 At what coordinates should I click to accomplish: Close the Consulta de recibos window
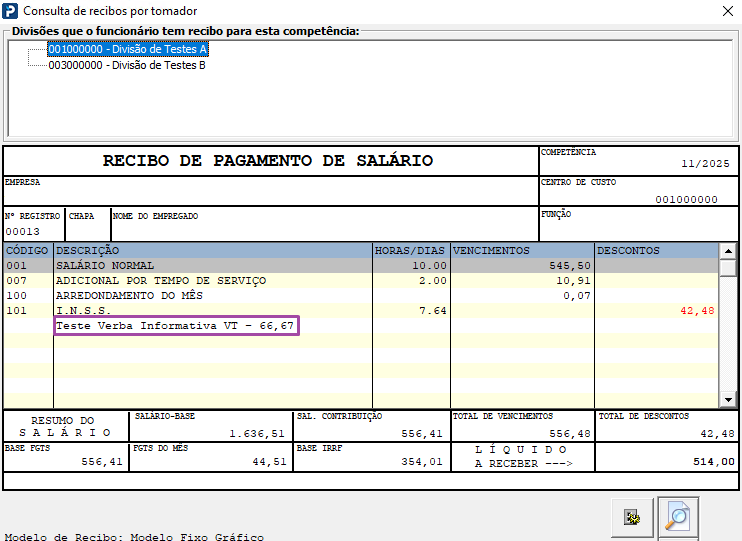[x=728, y=11]
